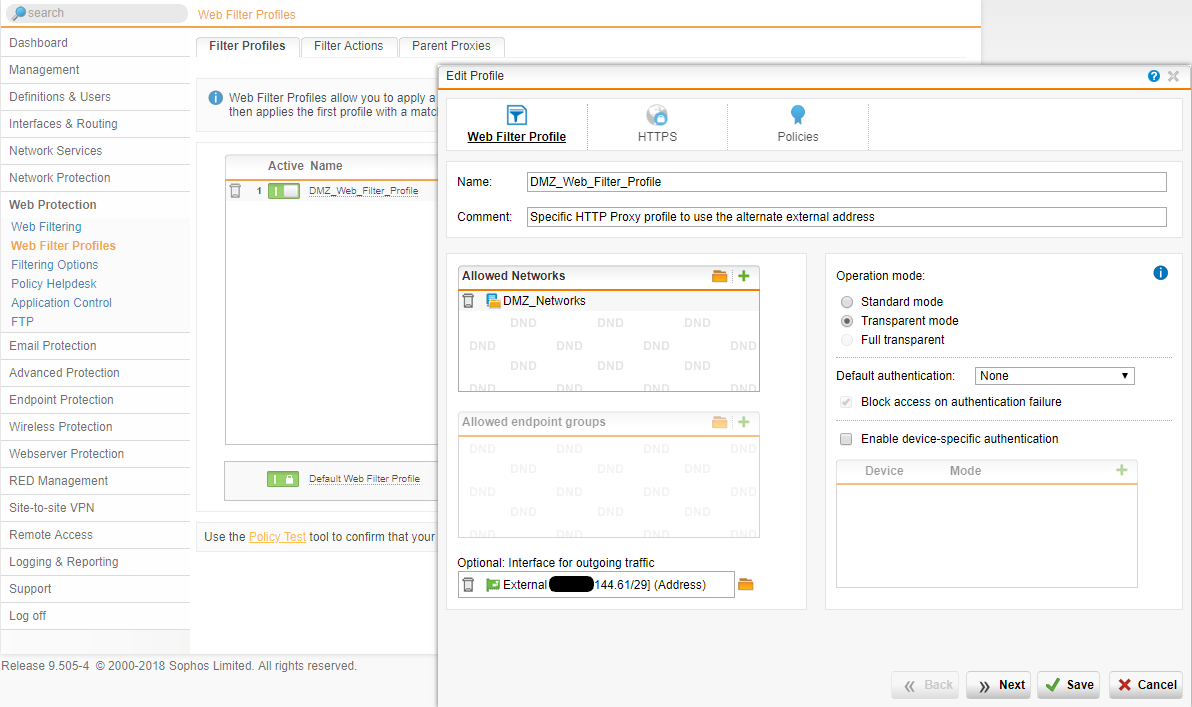Viewport: 1192px width, 707px height.
Task: Click in the Name input field
Action: click(846, 182)
